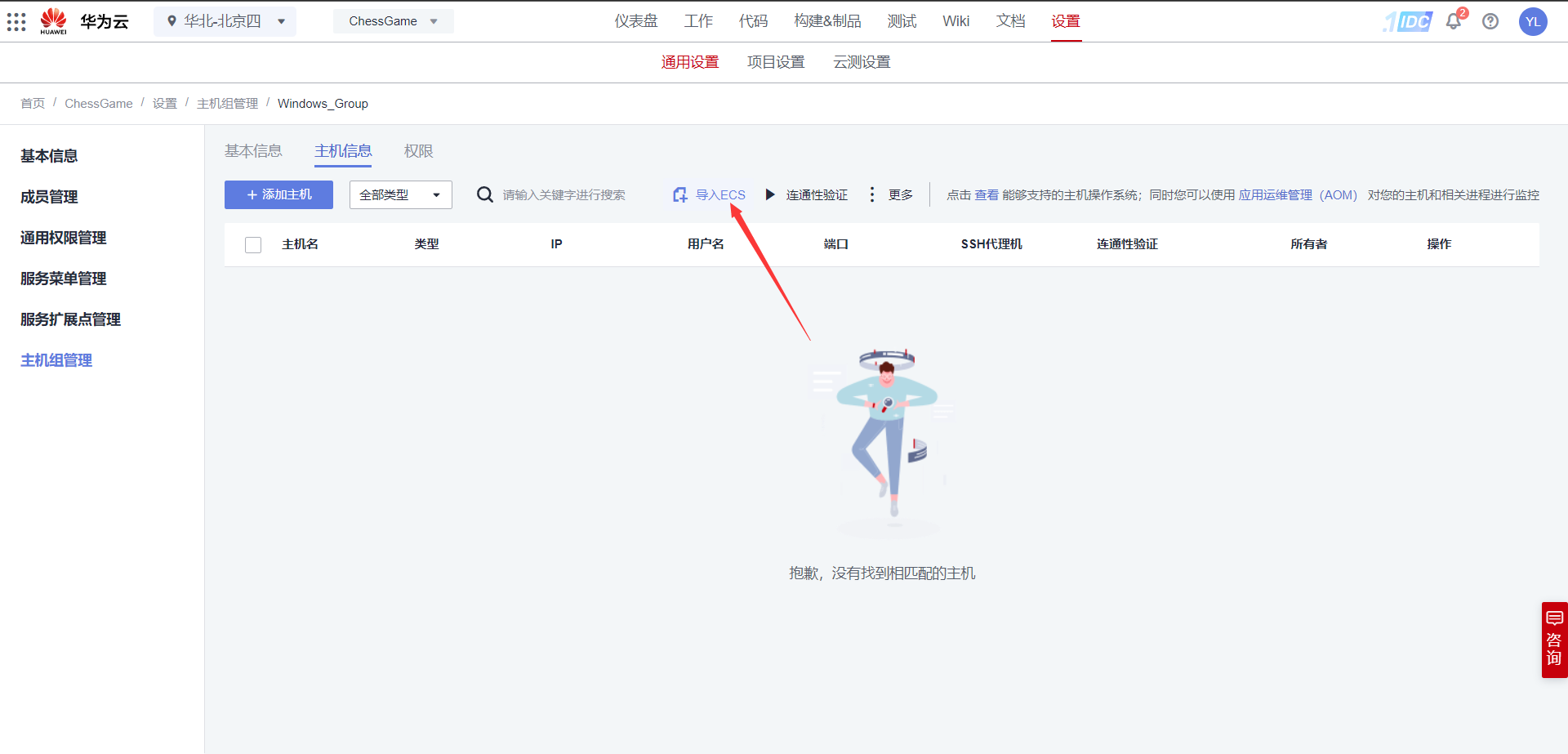Open the 华北-北京四 region selector

point(225,21)
